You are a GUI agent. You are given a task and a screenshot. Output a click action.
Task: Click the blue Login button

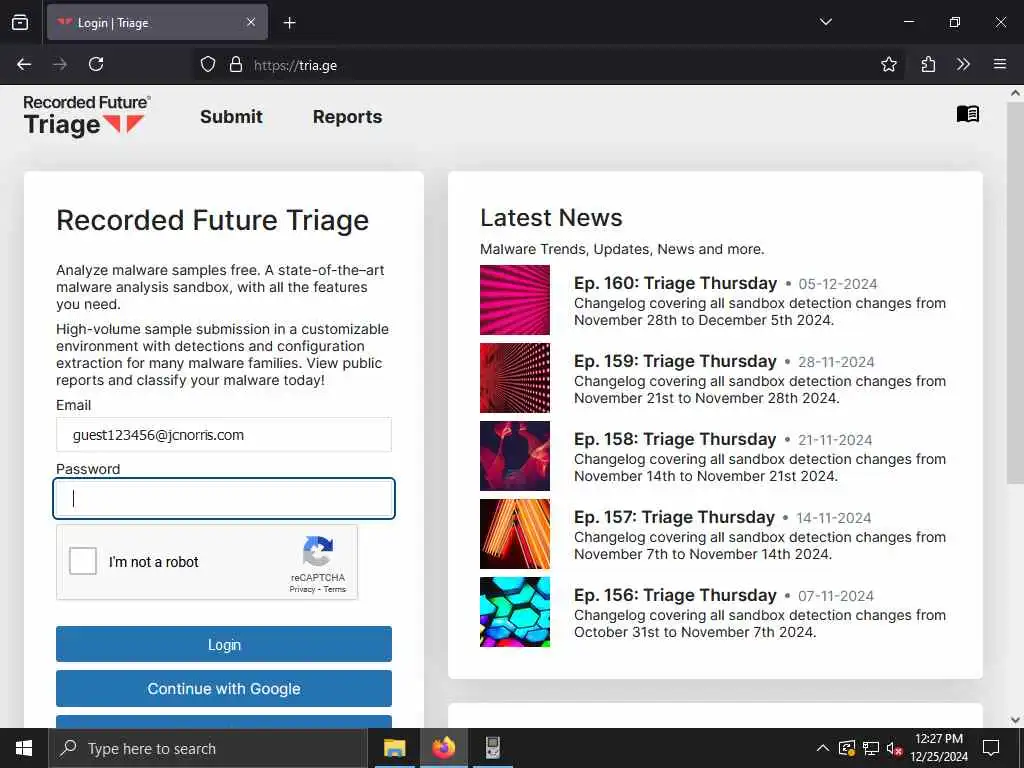[224, 645]
